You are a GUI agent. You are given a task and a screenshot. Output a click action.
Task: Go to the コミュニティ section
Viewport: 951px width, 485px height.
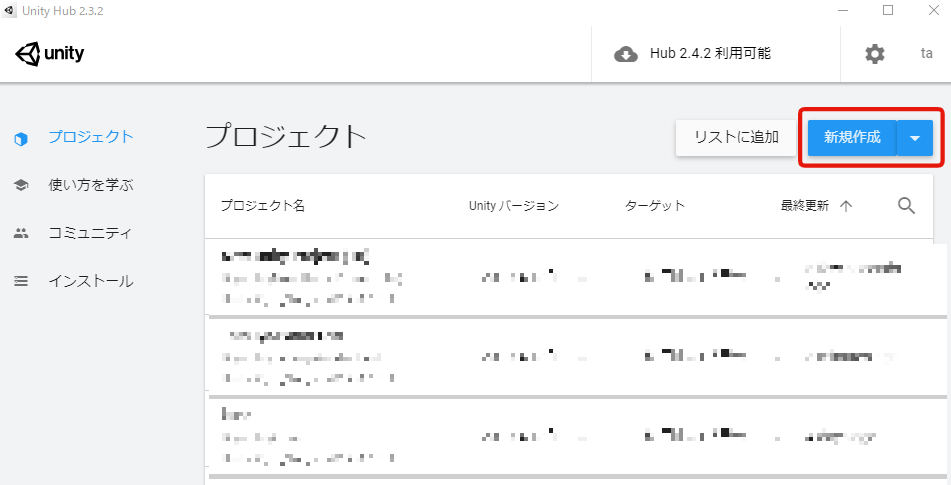(90, 233)
